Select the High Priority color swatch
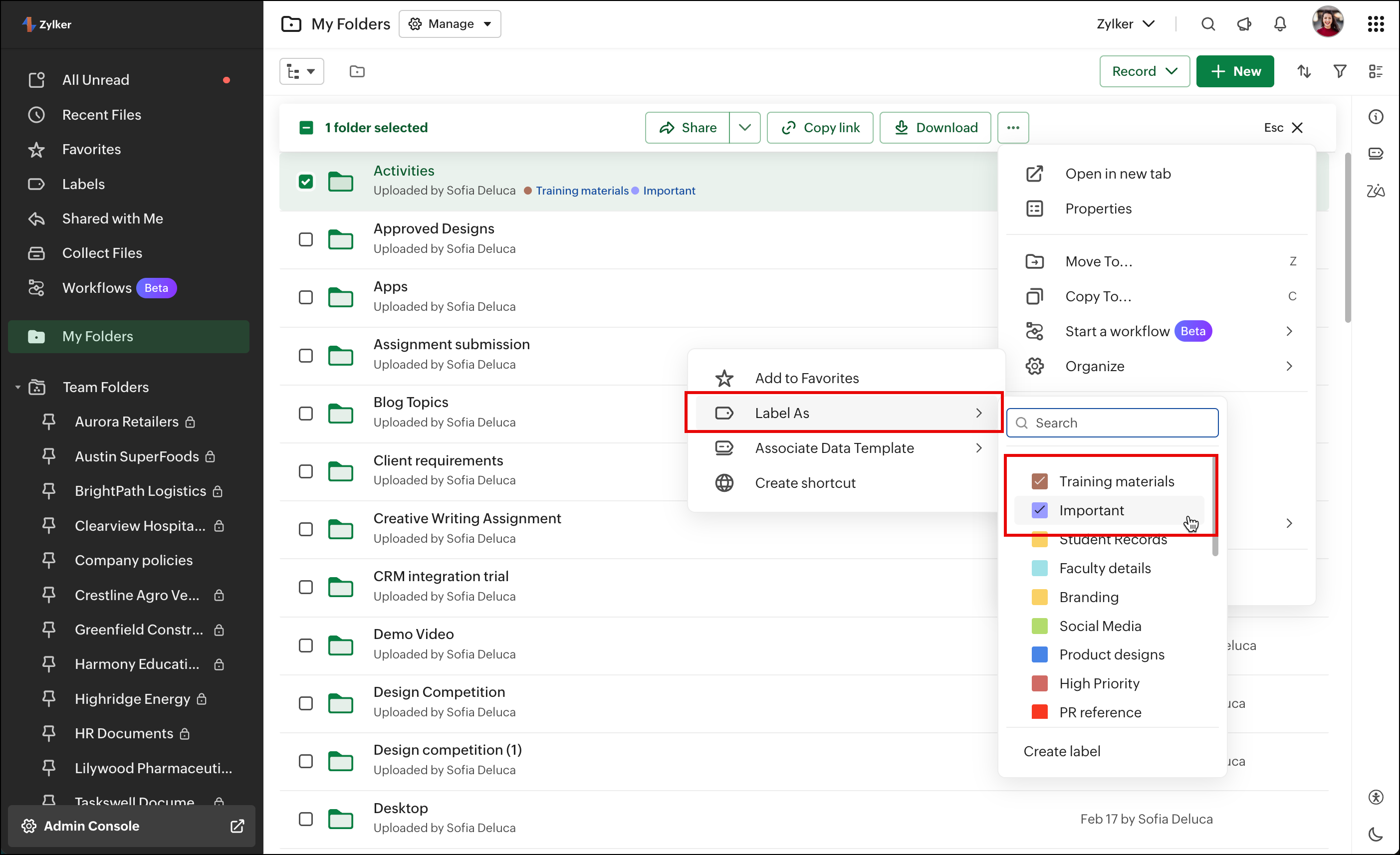 [1039, 683]
